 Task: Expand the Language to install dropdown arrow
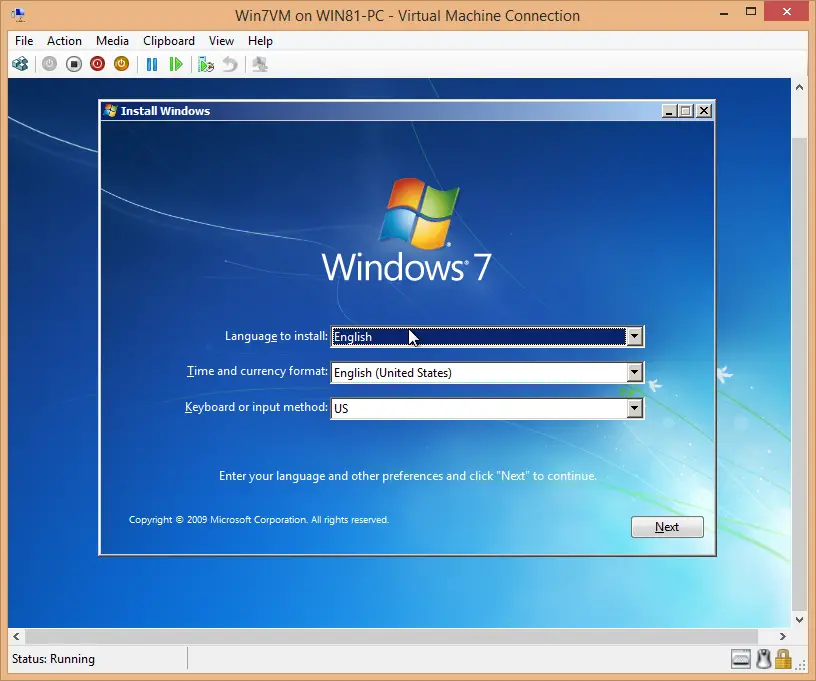[634, 337]
